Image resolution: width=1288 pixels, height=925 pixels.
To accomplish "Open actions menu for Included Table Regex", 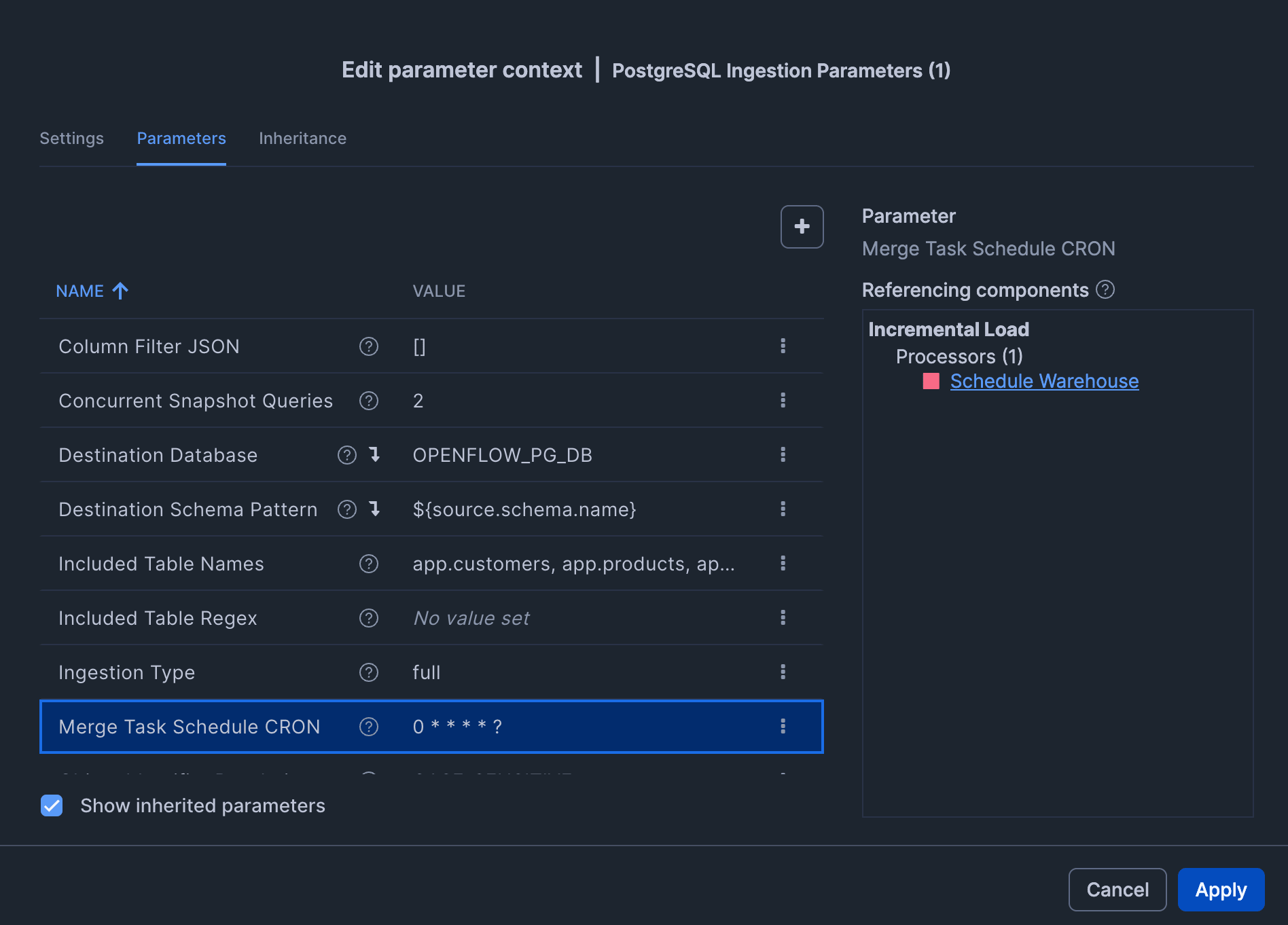I will tap(783, 618).
